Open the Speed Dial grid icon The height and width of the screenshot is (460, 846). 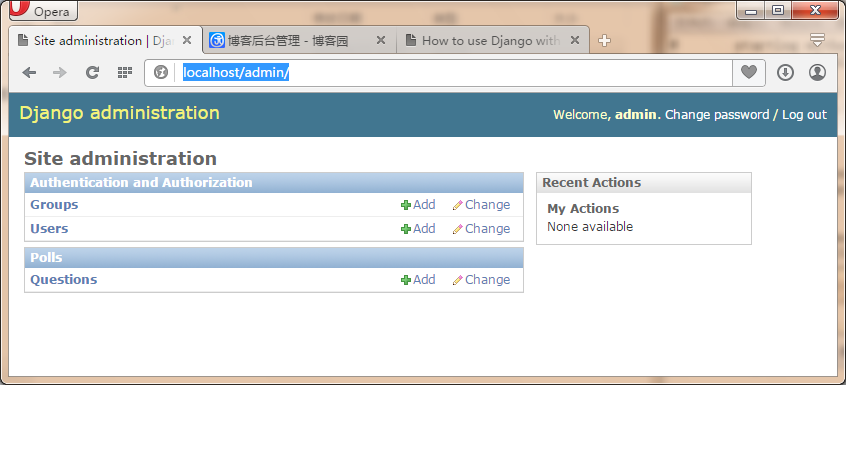125,72
